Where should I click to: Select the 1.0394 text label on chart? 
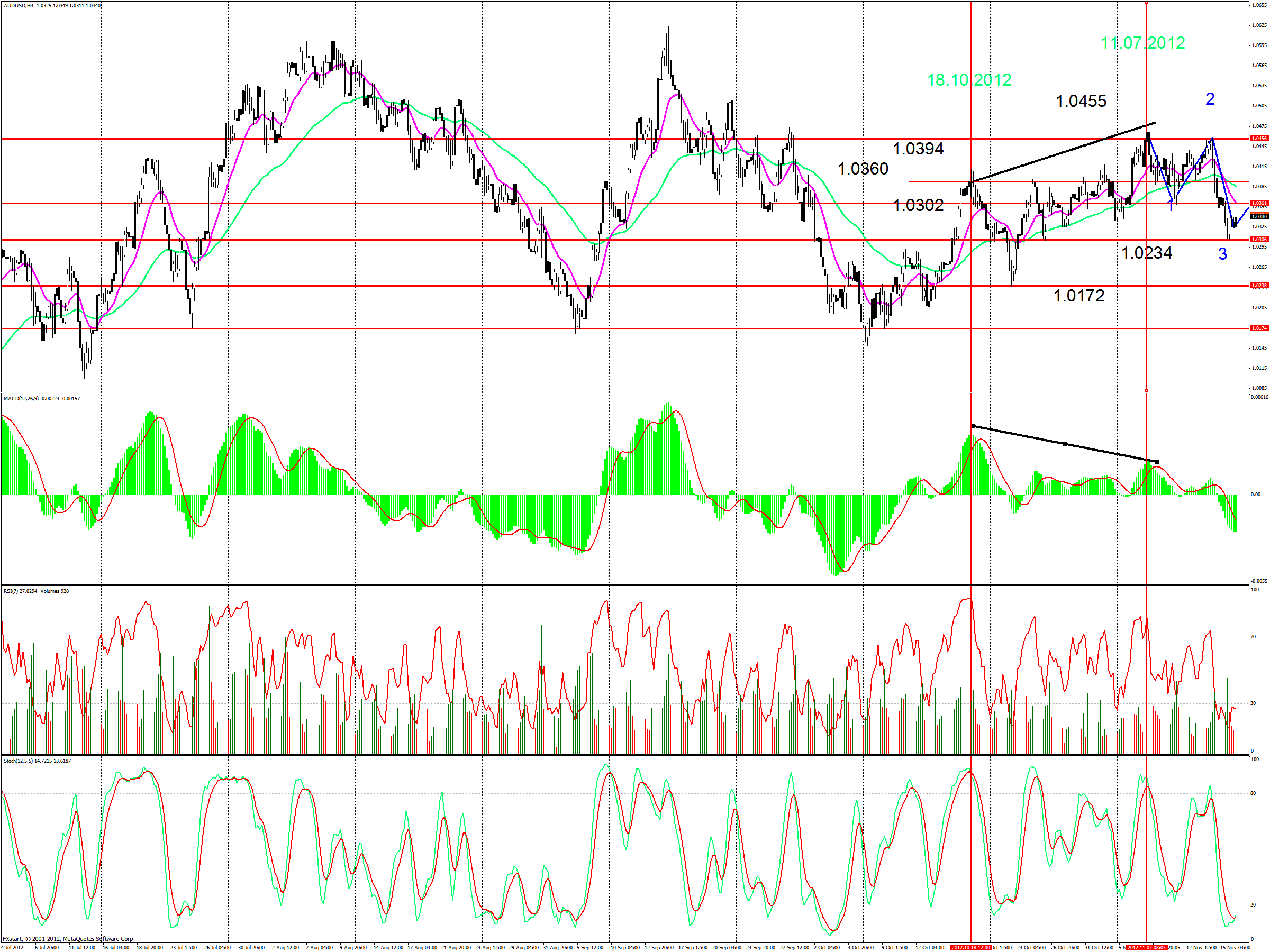pyautogui.click(x=918, y=149)
